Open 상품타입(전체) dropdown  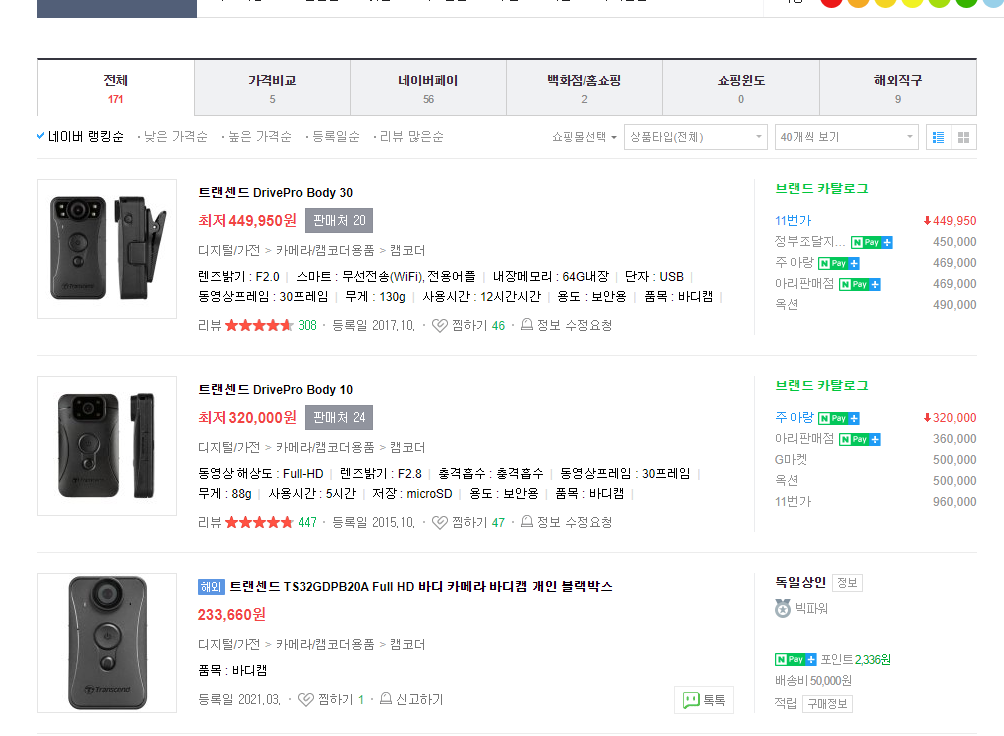pyautogui.click(x=695, y=137)
